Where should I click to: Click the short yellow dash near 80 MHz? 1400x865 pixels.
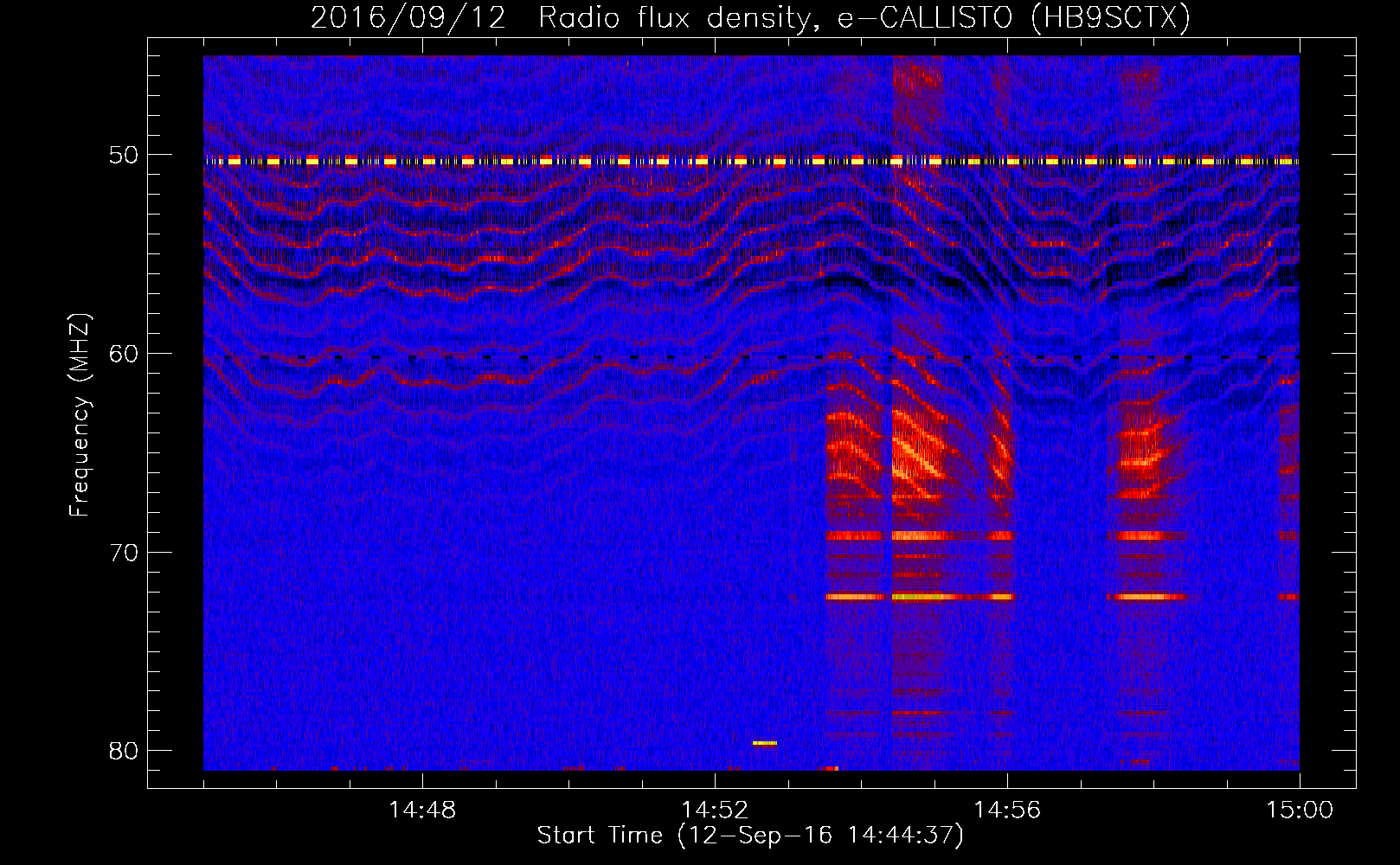765,743
